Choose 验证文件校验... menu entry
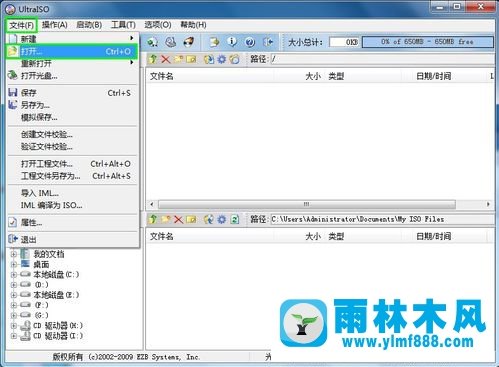The height and width of the screenshot is (367, 499). 72,147
